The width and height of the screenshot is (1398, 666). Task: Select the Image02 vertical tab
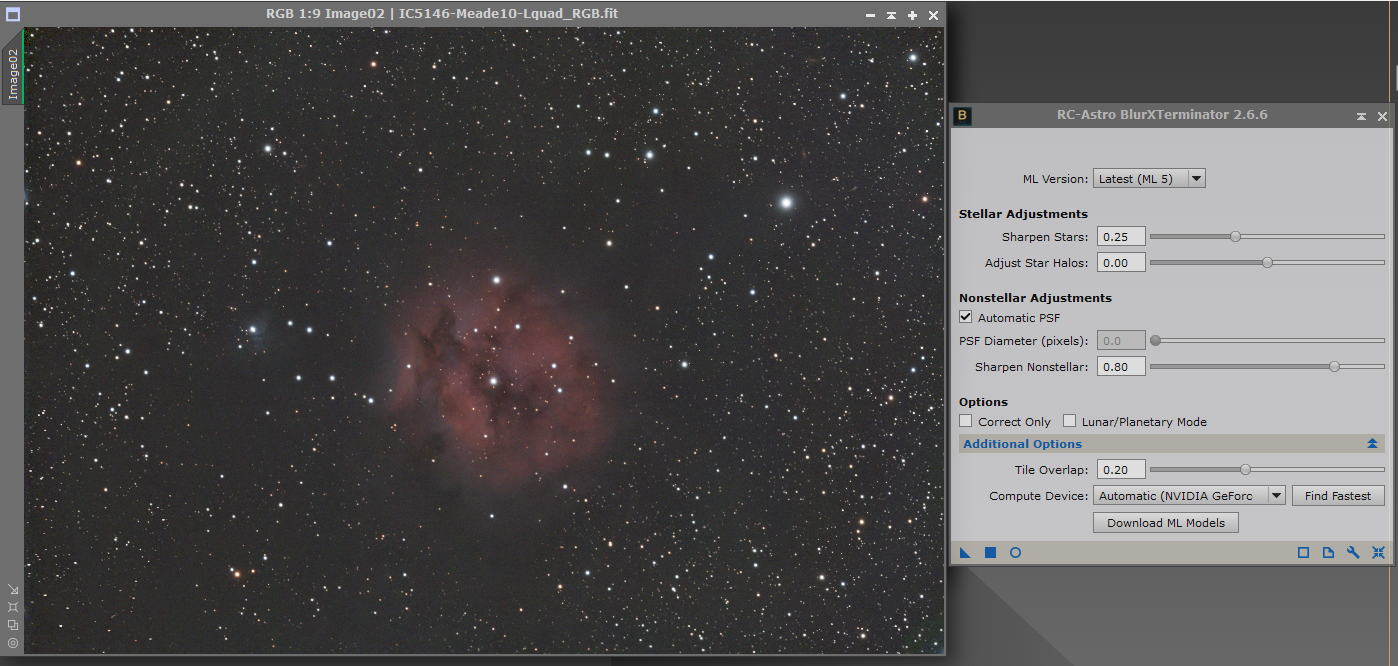(13, 75)
